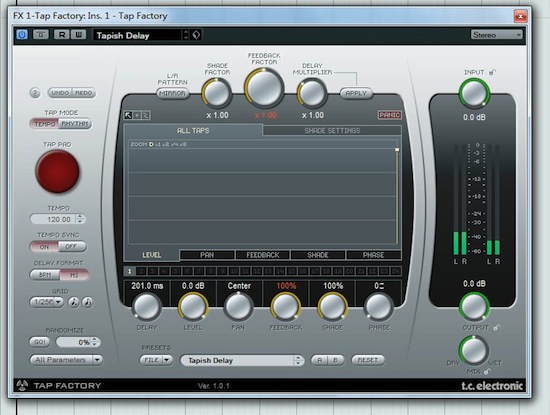This screenshot has width=550, height=415.
Task: Open the Stereo channel configuration dropdown
Action: [496, 35]
